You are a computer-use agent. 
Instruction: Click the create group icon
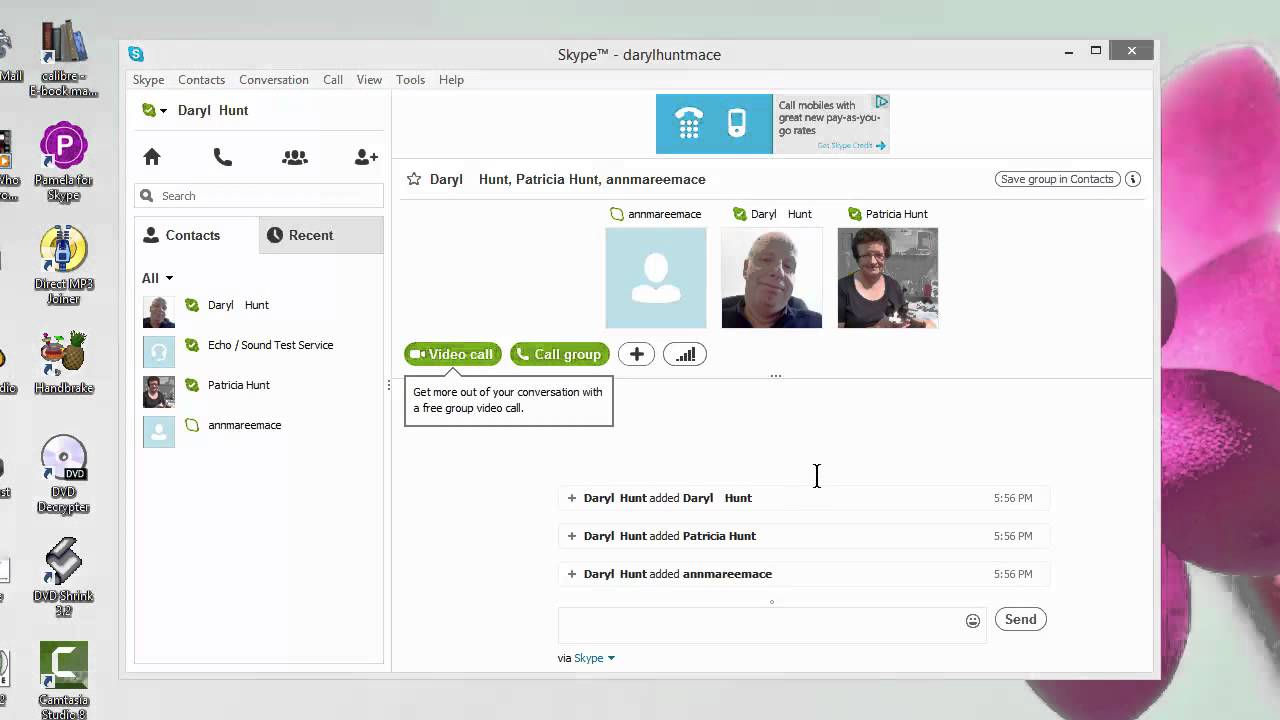[x=295, y=157]
